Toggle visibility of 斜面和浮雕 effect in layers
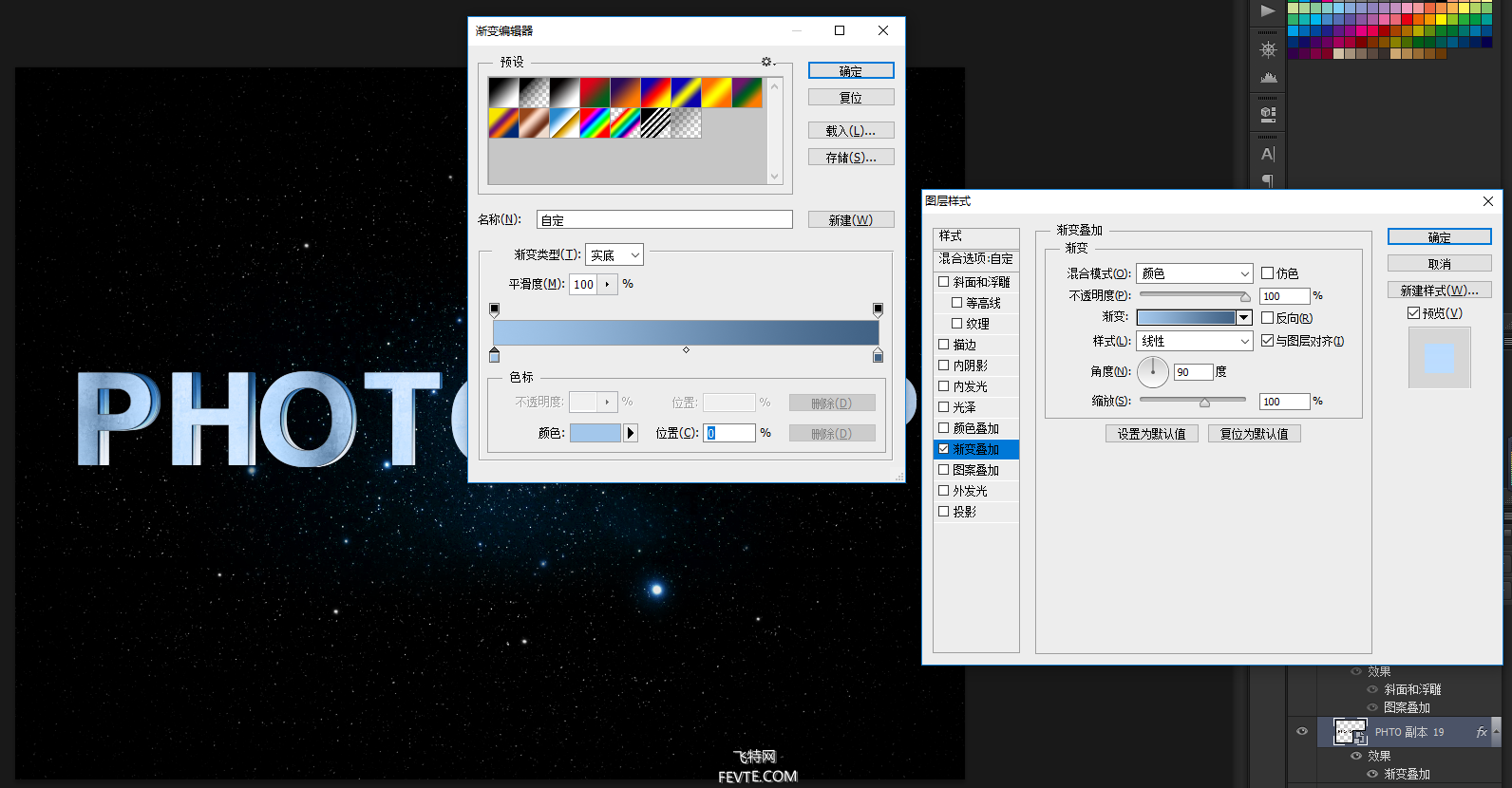1512x788 pixels. (x=1371, y=689)
